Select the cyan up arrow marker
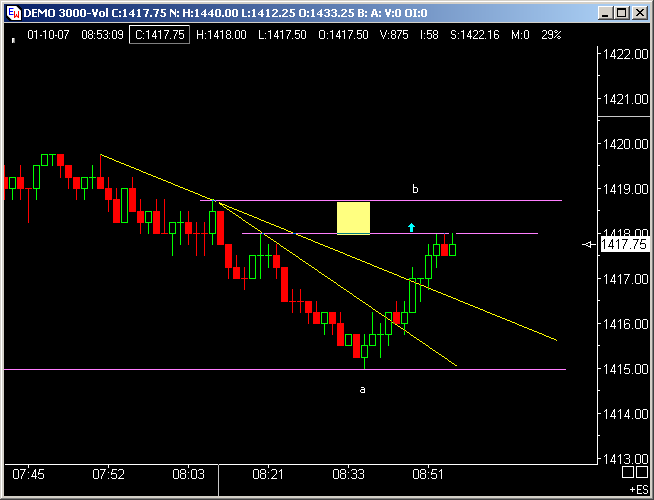This screenshot has height=500, width=654. (411, 227)
